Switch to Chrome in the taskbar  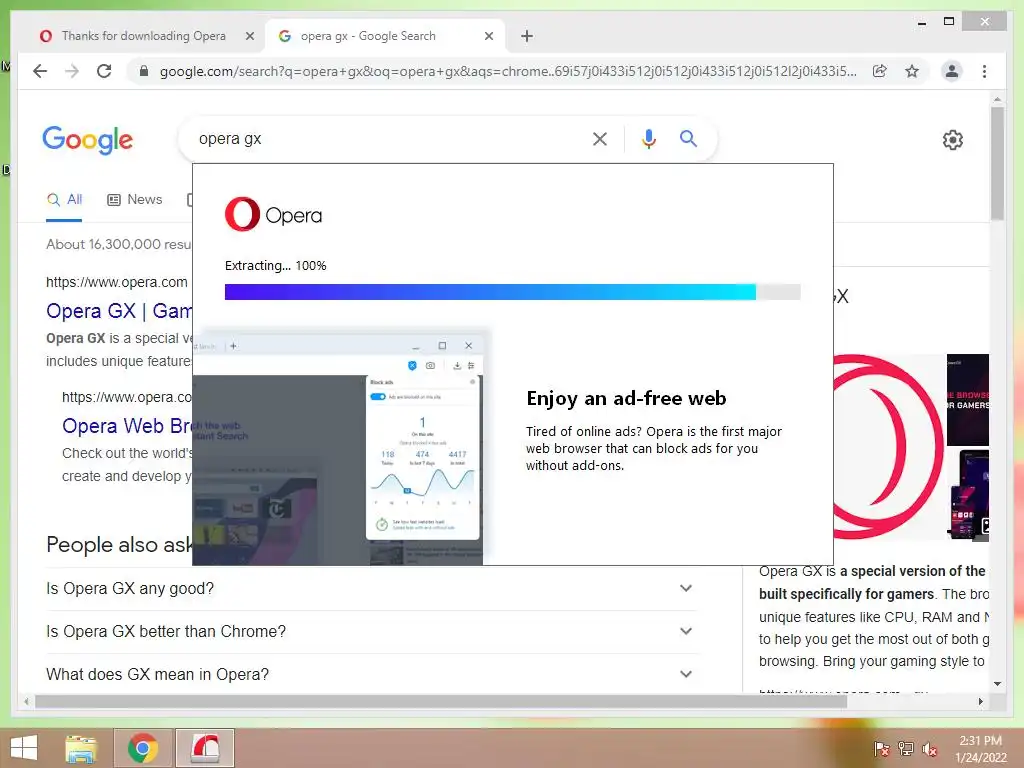tap(142, 748)
